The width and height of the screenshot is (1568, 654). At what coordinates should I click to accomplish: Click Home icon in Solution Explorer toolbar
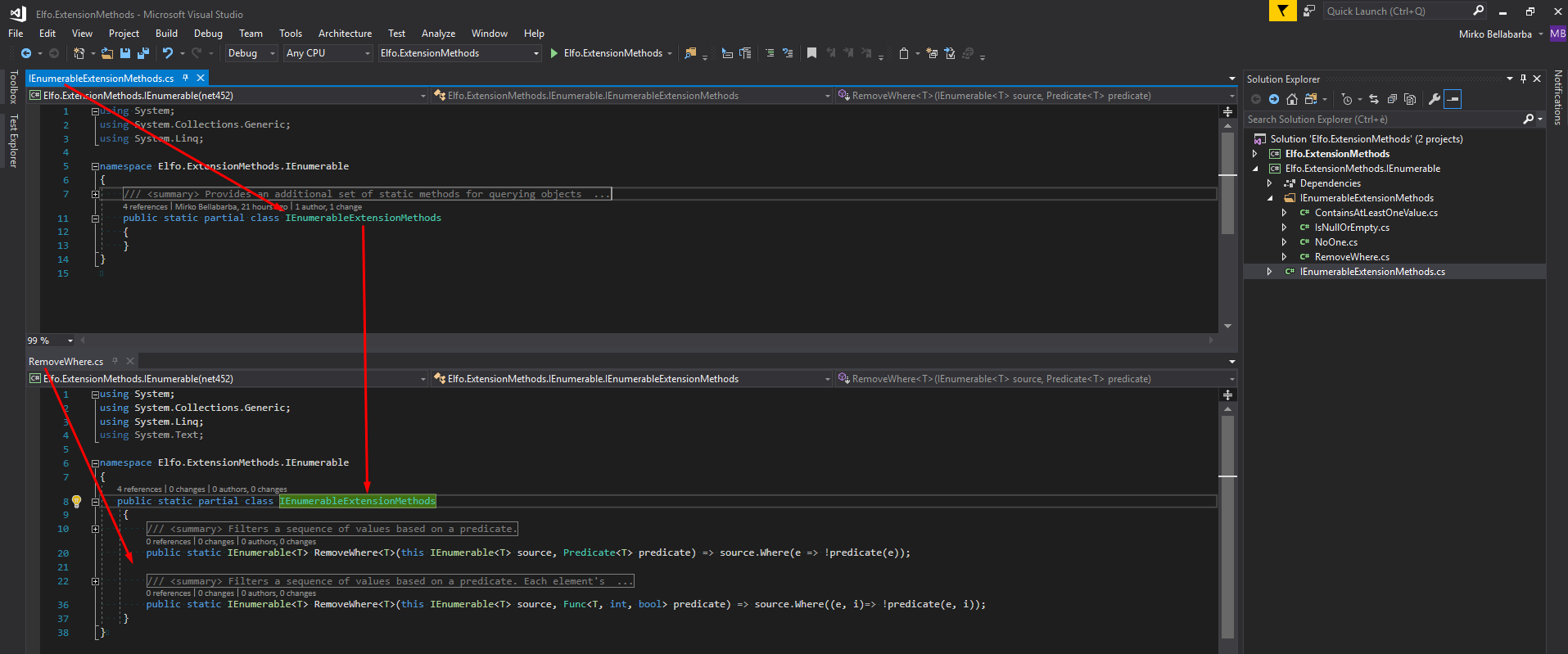[1292, 99]
